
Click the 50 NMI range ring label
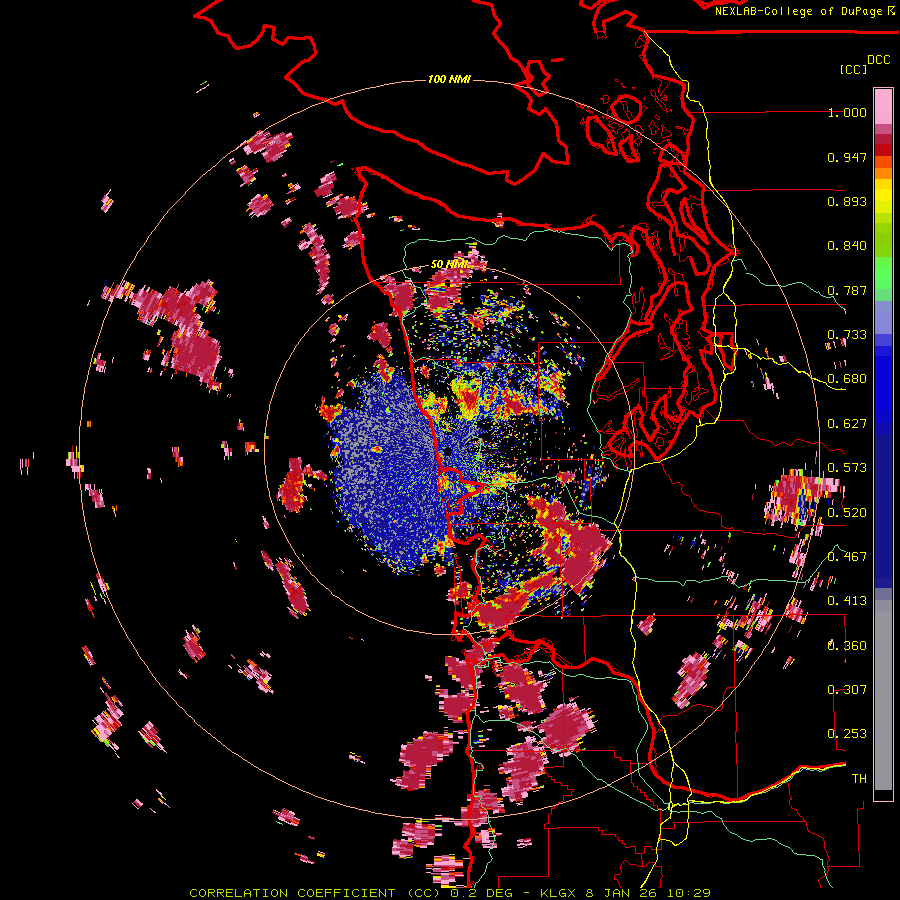point(449,265)
